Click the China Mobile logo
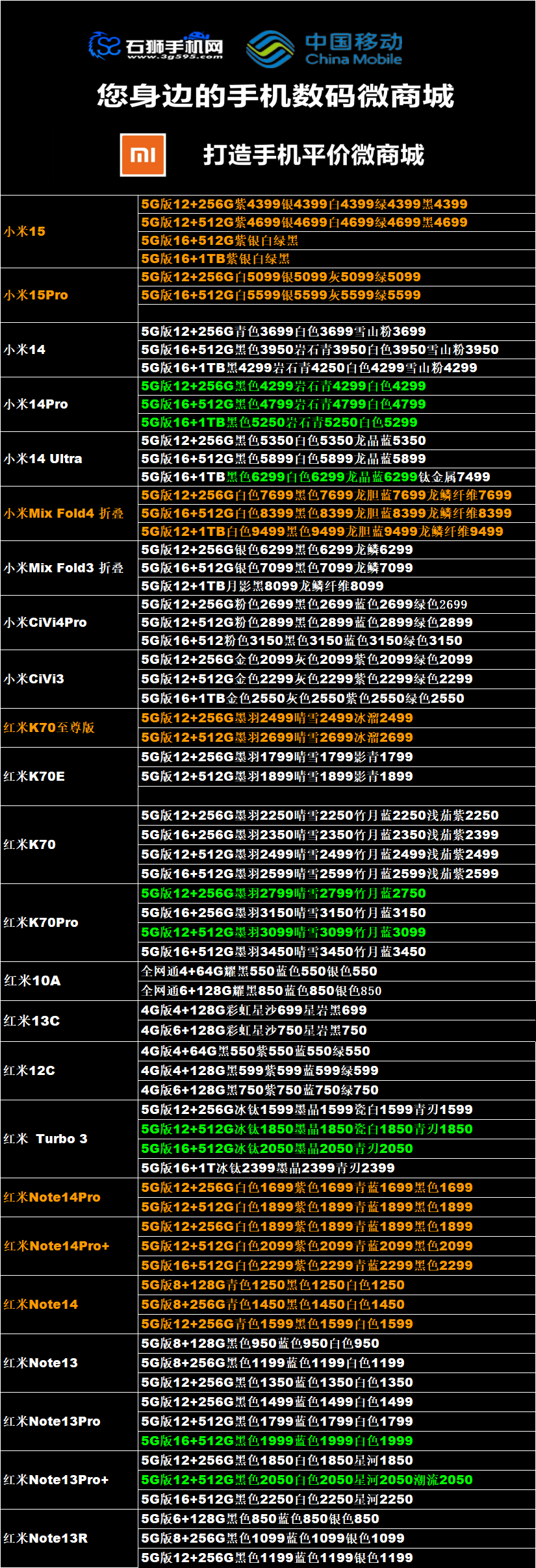 (x=325, y=49)
